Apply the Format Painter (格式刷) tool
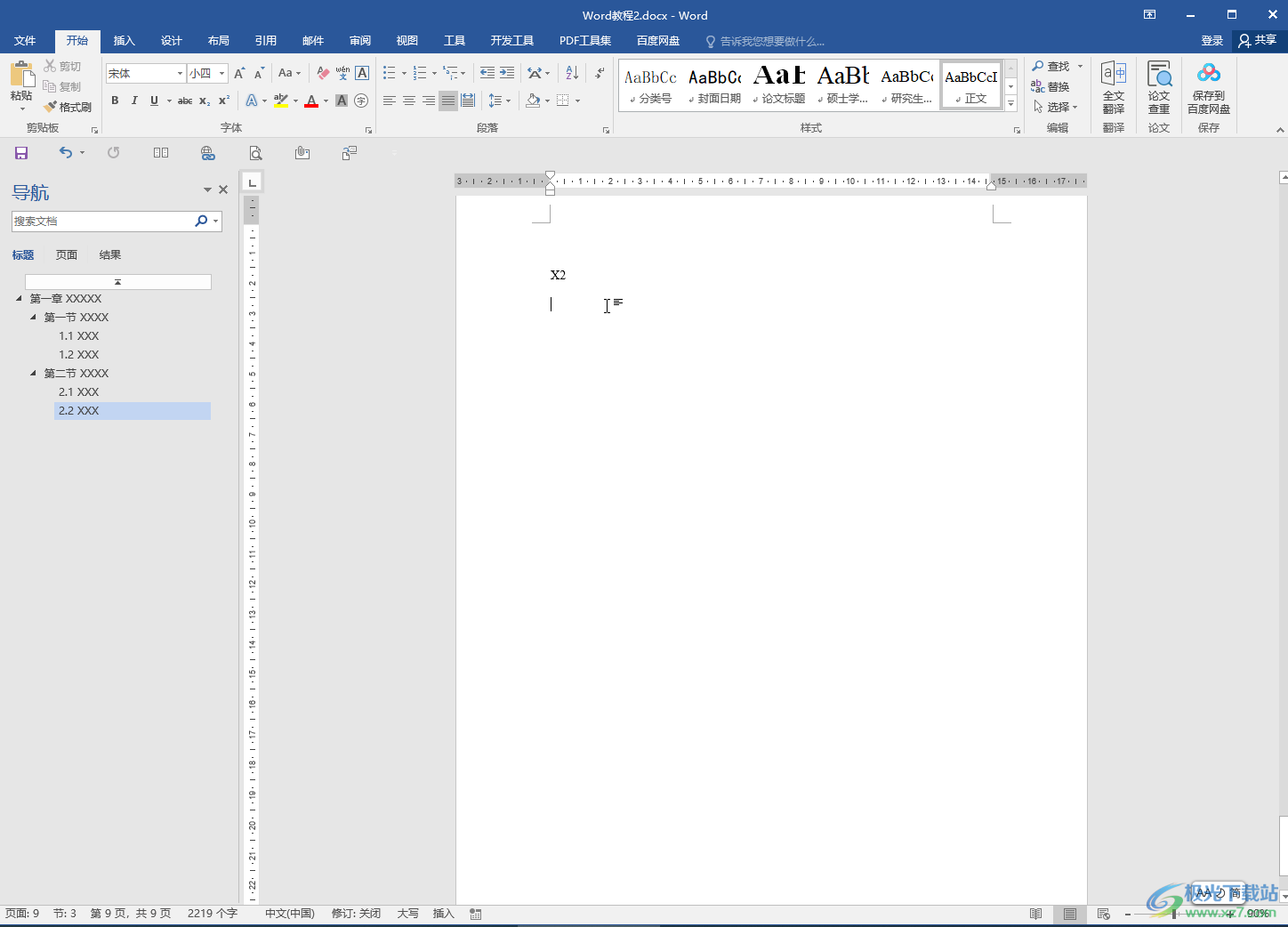This screenshot has width=1288, height=927. (68, 107)
